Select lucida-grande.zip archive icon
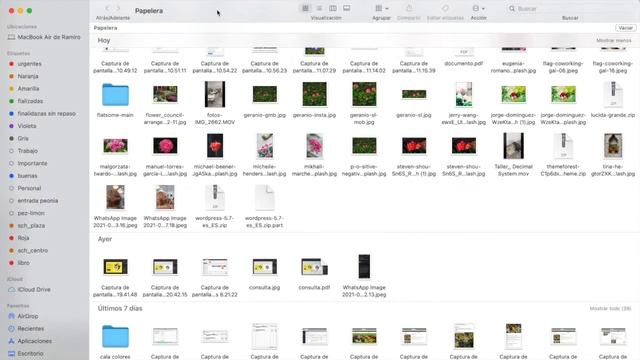This screenshot has width=640, height=360. [613, 94]
